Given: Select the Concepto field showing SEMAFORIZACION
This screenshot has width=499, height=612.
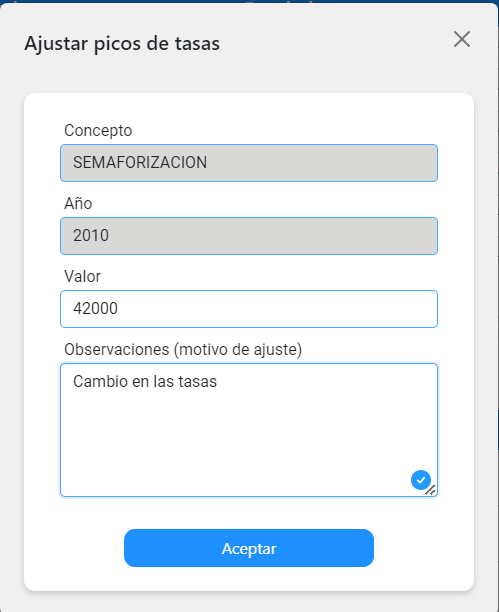Looking at the screenshot, I should pyautogui.click(x=249, y=163).
